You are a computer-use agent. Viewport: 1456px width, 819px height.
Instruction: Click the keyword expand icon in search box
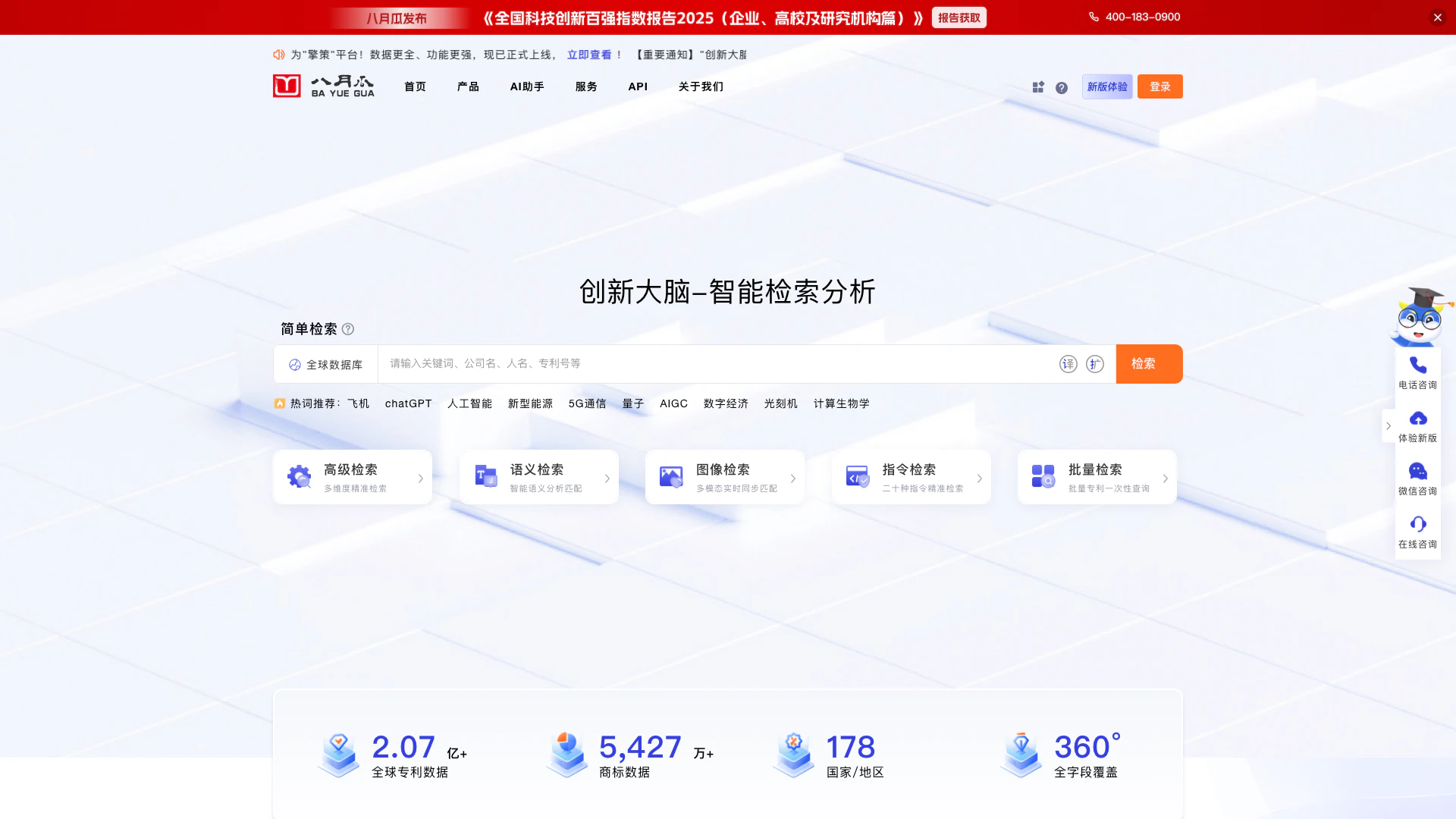pyautogui.click(x=1094, y=364)
